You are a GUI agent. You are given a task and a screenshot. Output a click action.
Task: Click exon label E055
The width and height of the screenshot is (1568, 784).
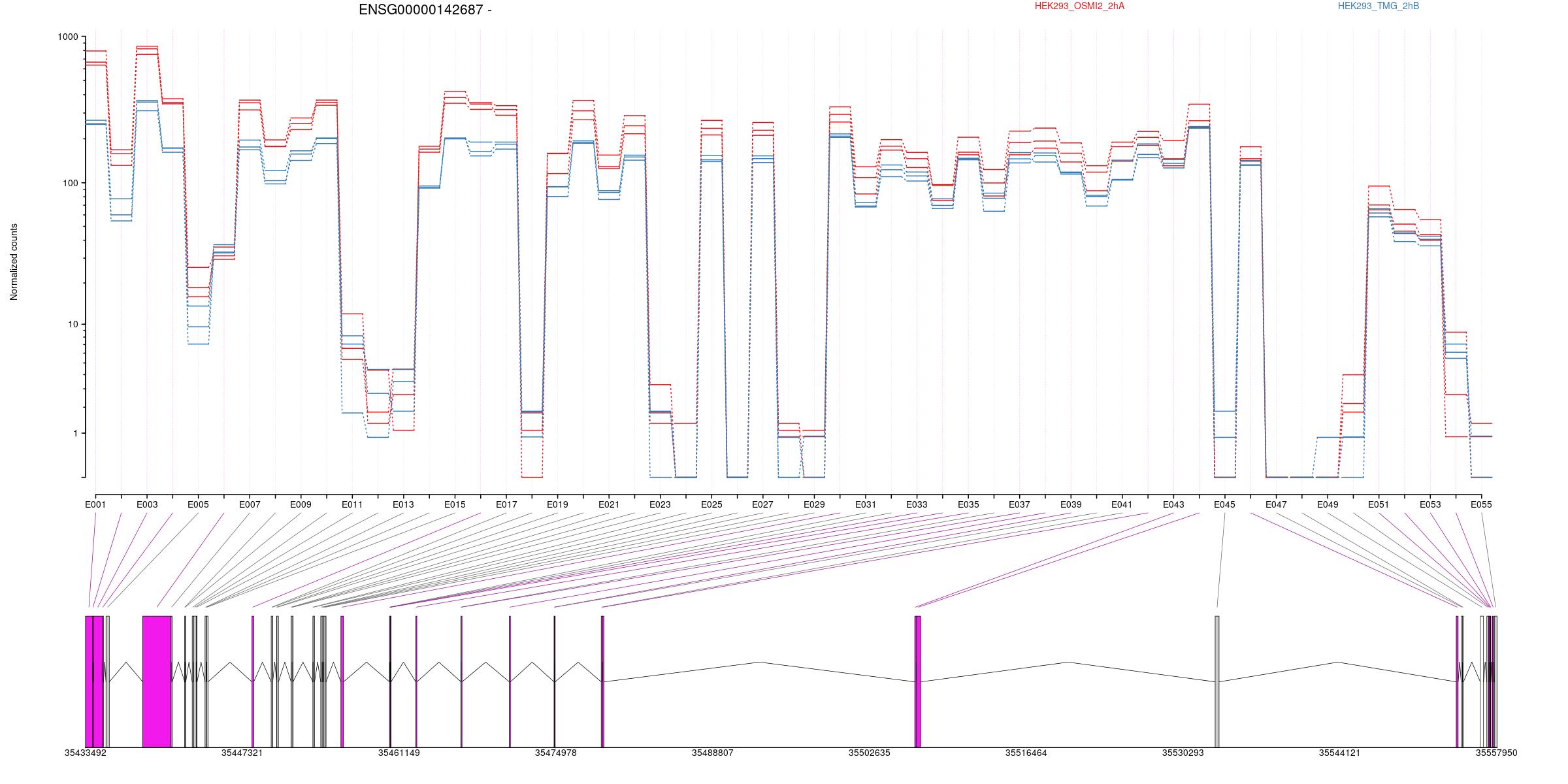coord(1481,504)
